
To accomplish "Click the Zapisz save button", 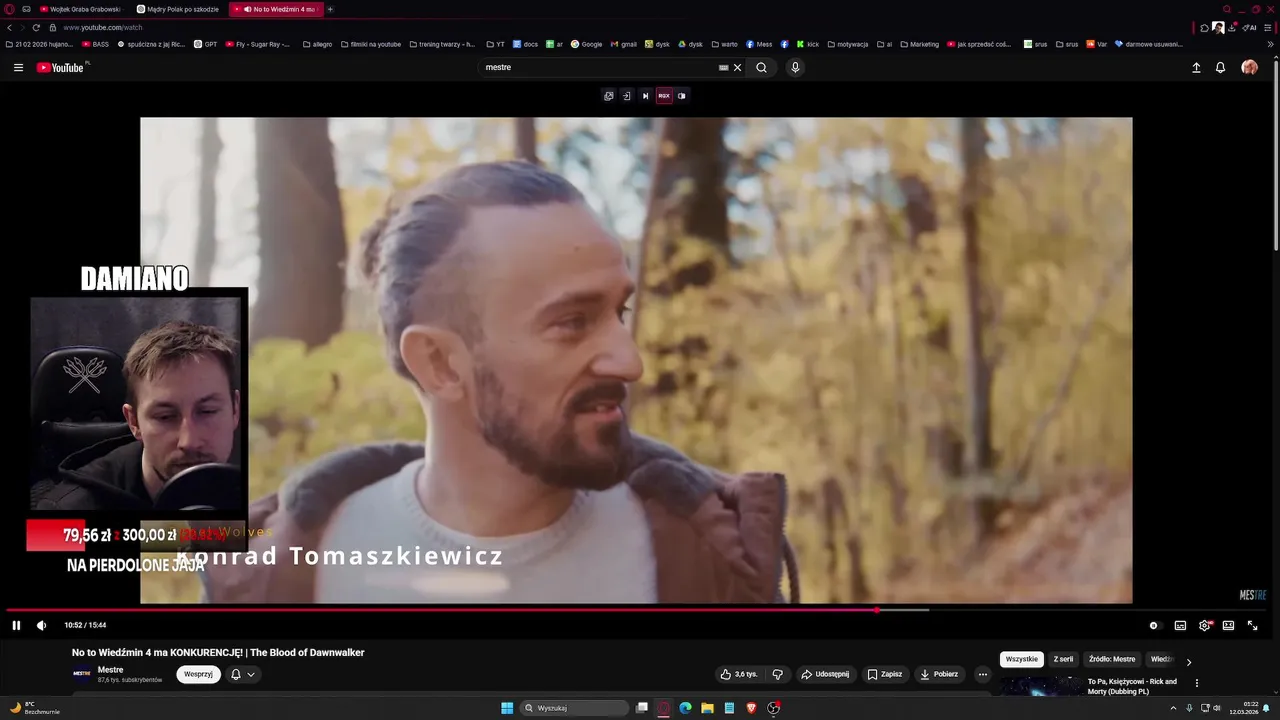I will point(885,674).
